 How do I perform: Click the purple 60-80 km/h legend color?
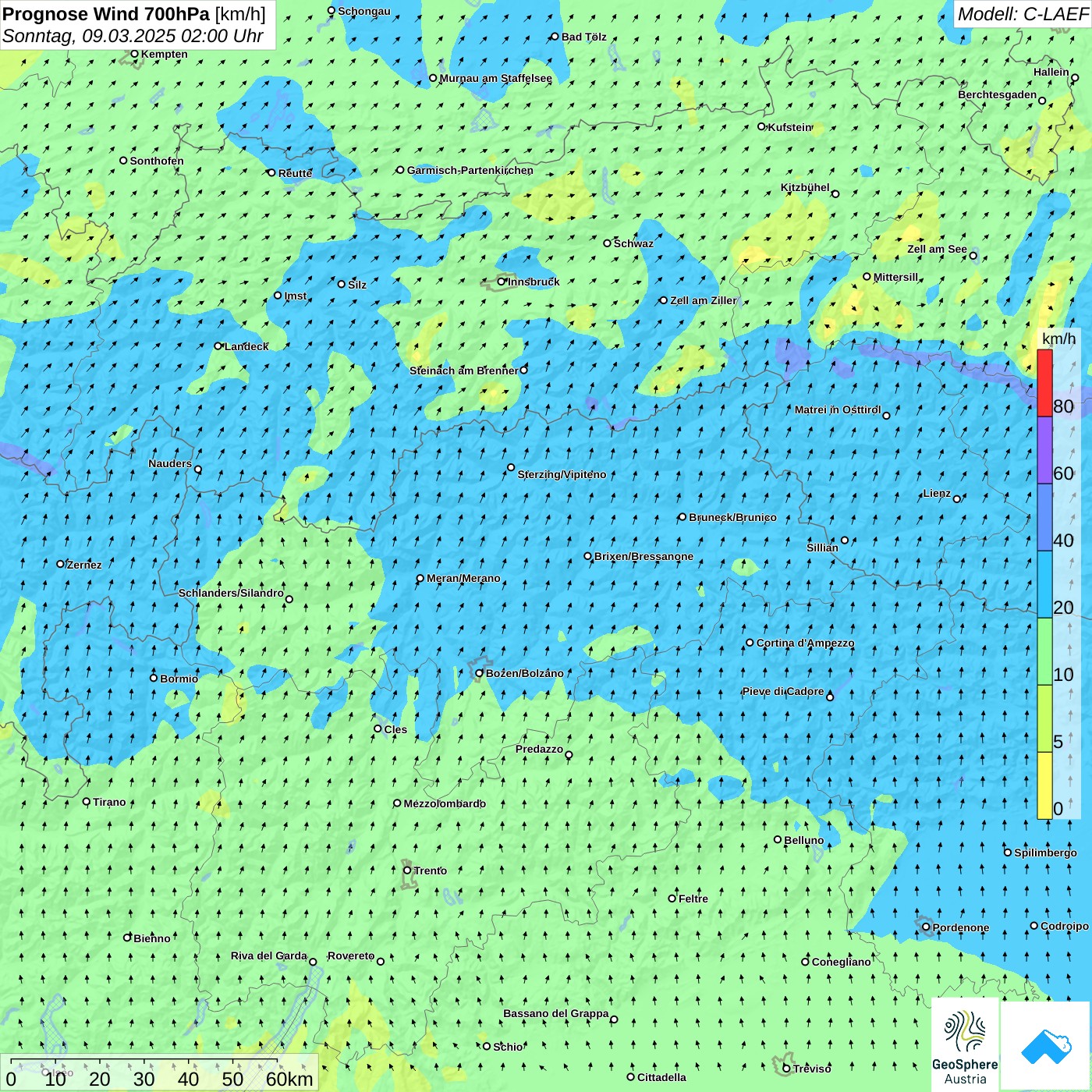click(x=1044, y=451)
